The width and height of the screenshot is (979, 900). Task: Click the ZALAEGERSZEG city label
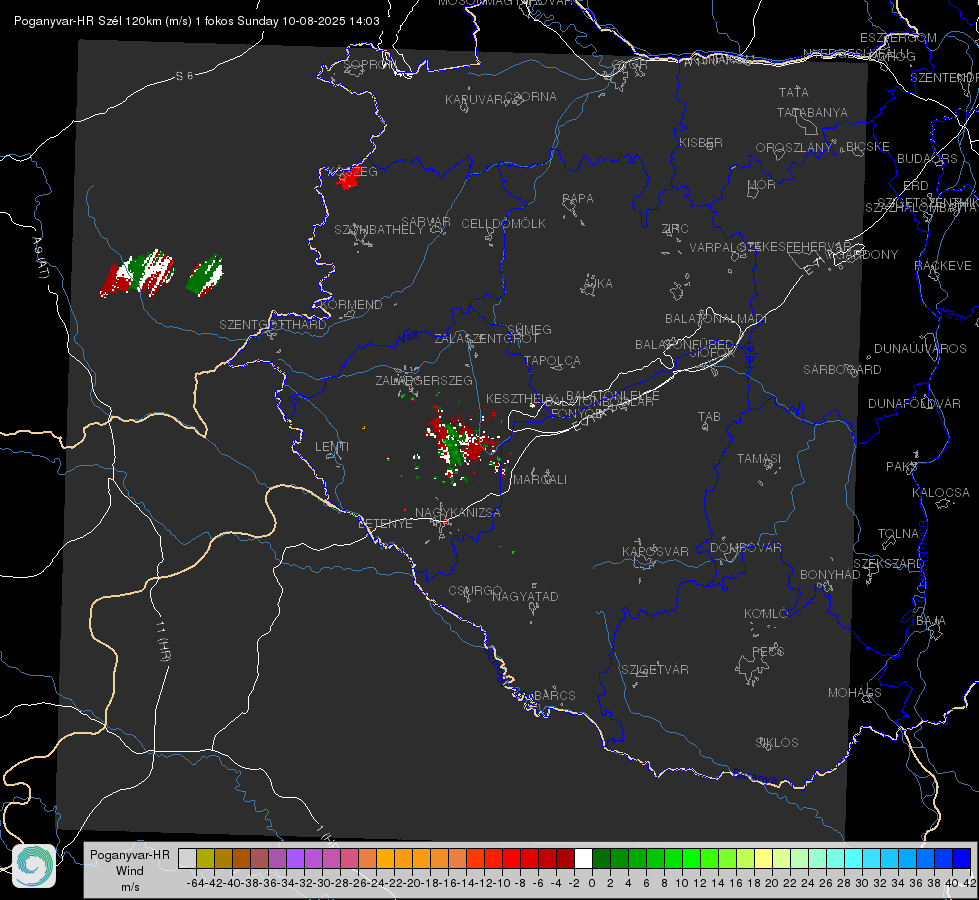pos(424,380)
